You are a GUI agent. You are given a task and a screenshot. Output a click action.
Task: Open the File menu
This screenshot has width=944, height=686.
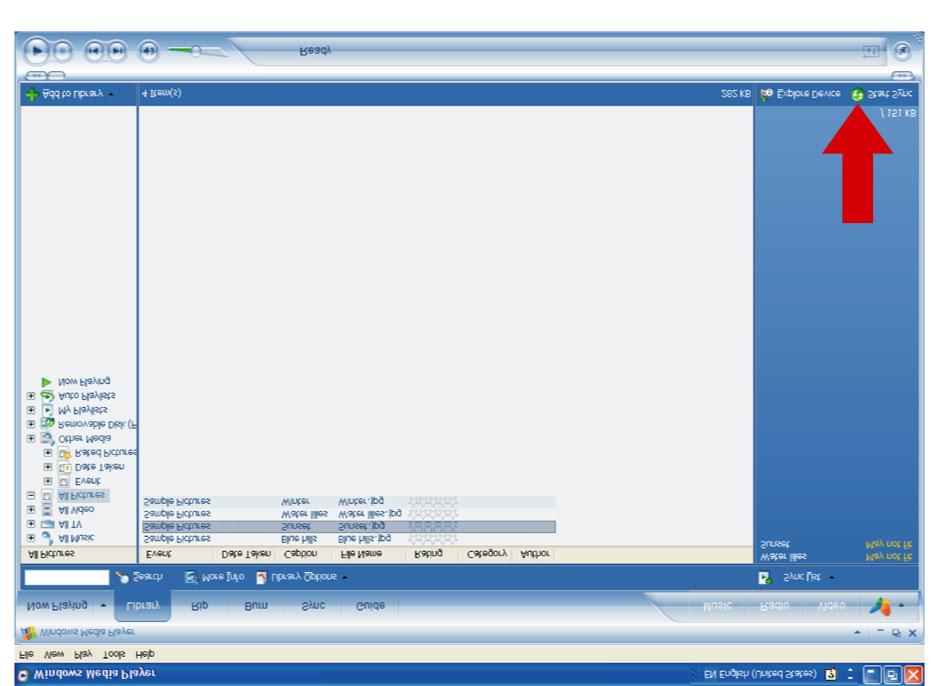click(x=27, y=654)
